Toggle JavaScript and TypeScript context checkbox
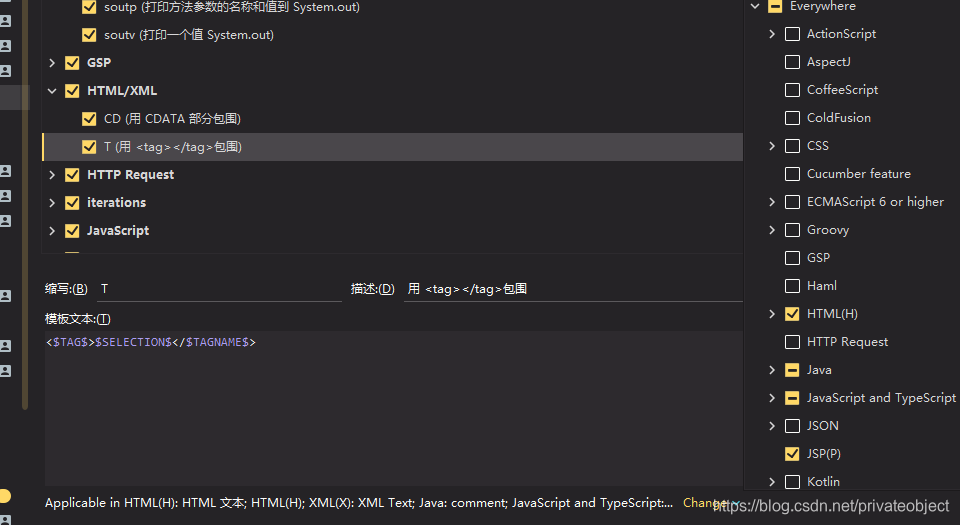This screenshot has height=525, width=960. click(x=792, y=398)
